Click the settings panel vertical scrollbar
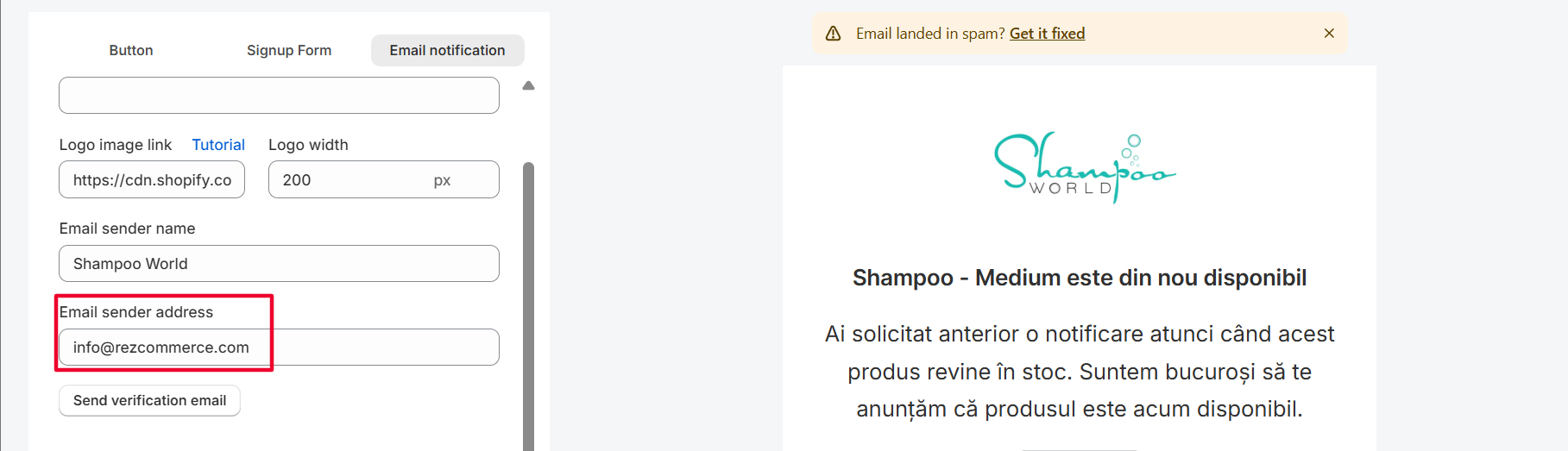This screenshot has width=1568, height=451. (x=528, y=302)
